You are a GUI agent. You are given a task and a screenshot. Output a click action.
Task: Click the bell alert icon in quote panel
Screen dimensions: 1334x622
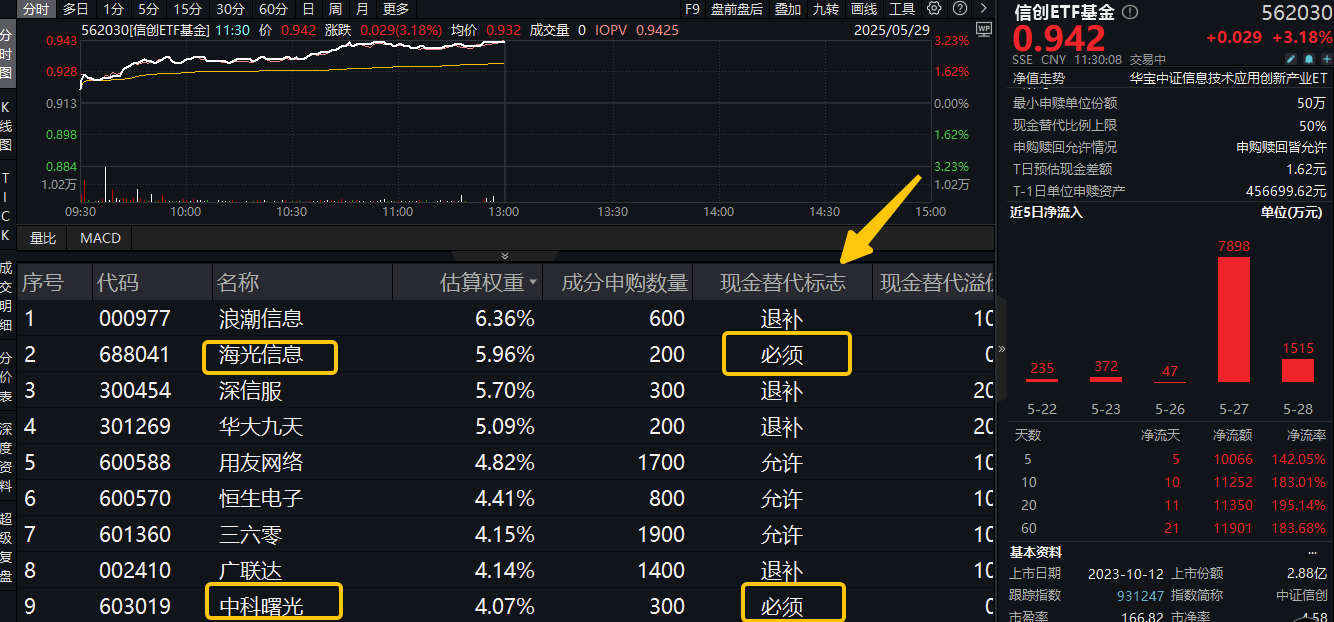tap(1307, 60)
